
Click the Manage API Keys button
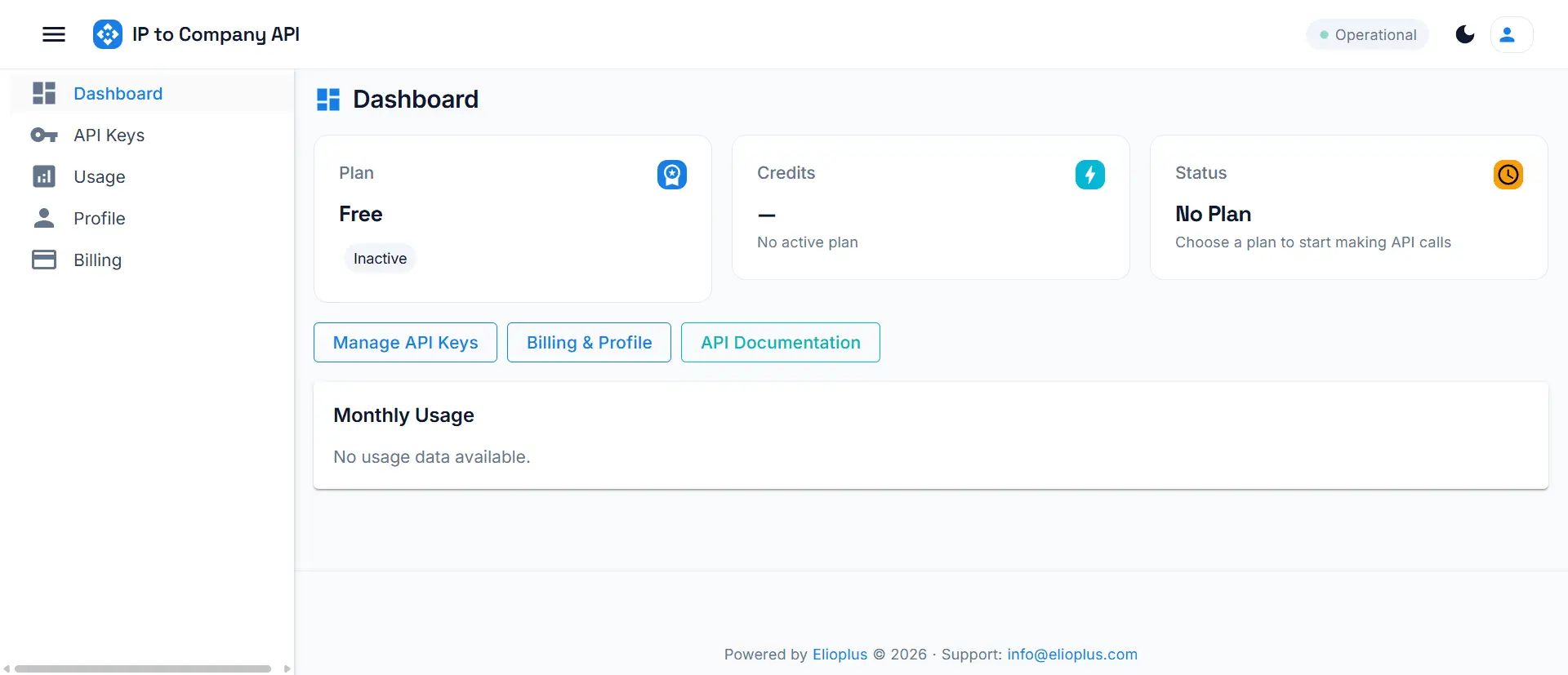coord(405,342)
